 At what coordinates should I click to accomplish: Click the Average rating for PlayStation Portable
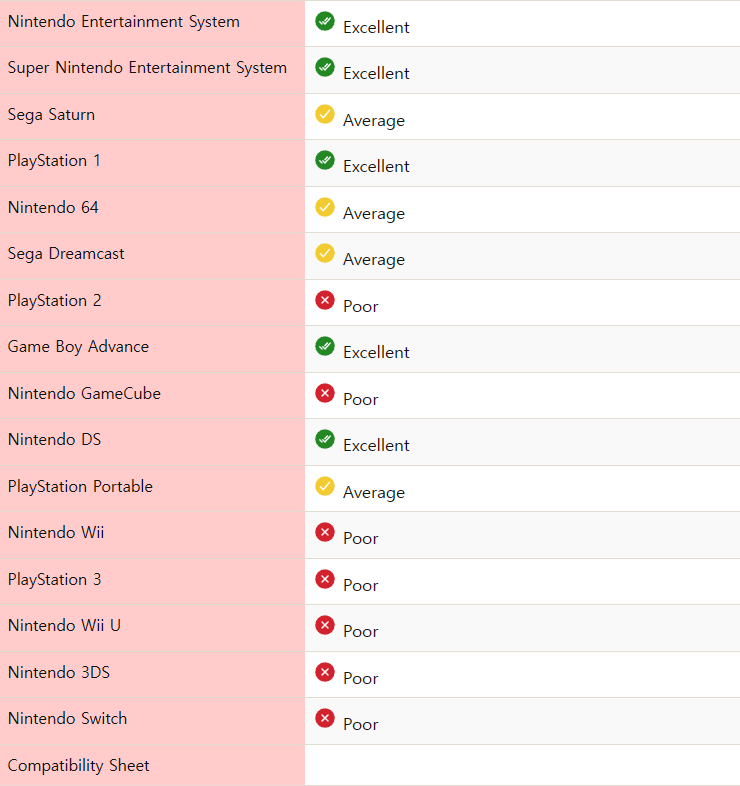point(374,493)
